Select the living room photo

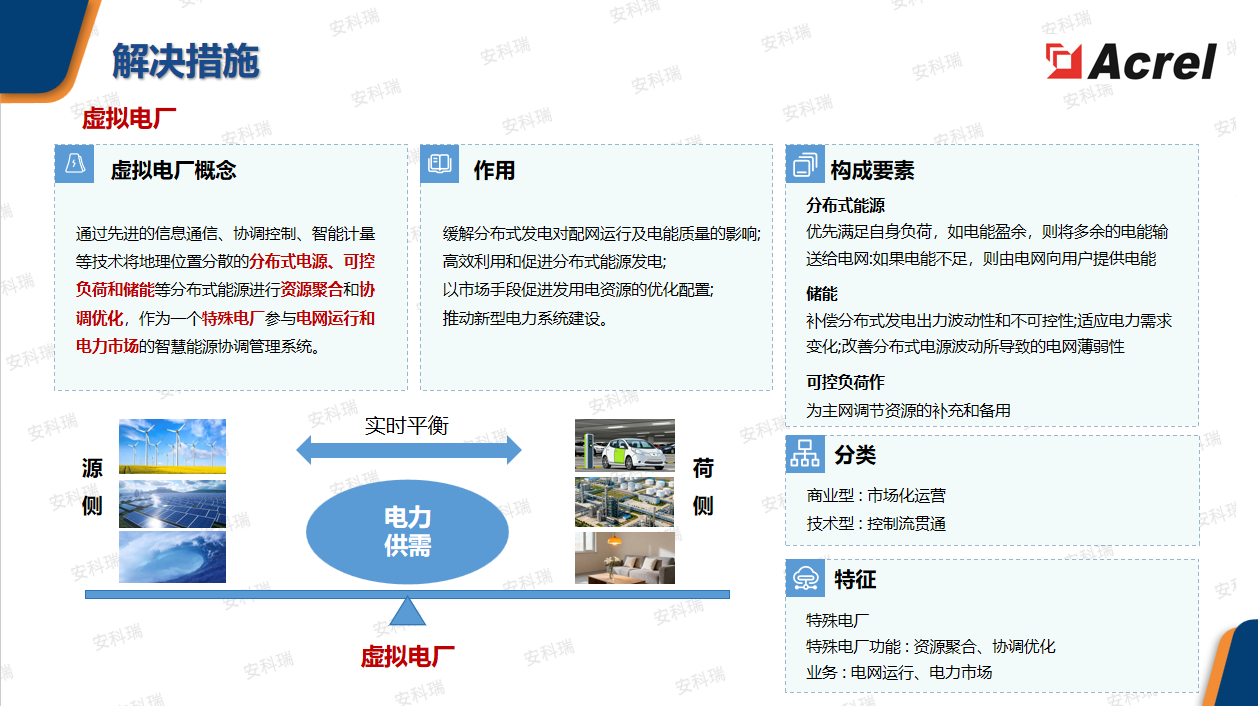[x=625, y=558]
